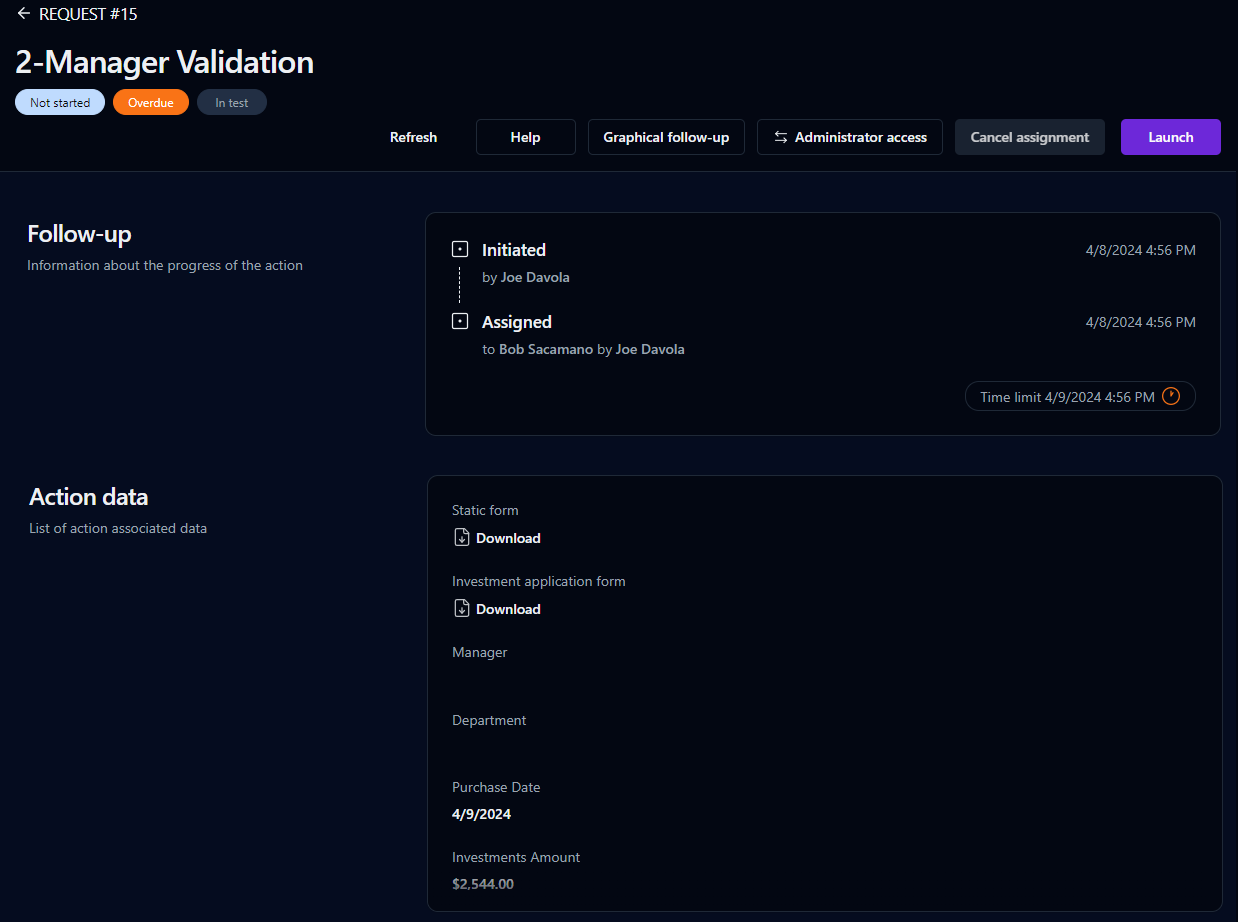Click the Static form download file icon
Viewport: 1238px width, 922px height.
pos(462,538)
